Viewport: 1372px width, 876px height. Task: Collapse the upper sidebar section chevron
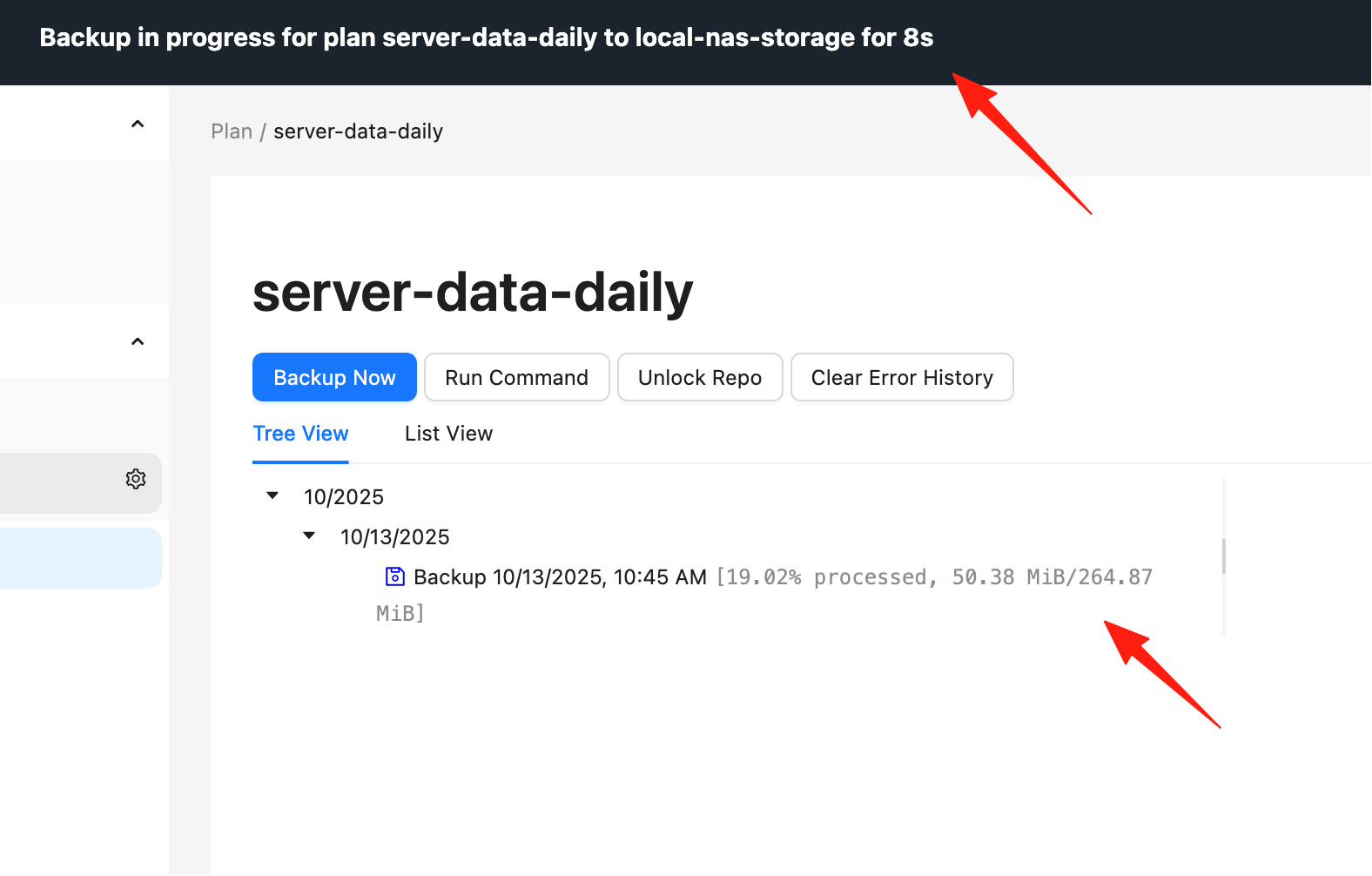coord(138,124)
